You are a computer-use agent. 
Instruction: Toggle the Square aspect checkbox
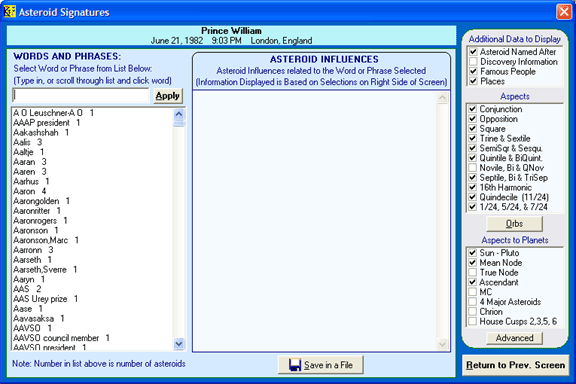(472, 129)
